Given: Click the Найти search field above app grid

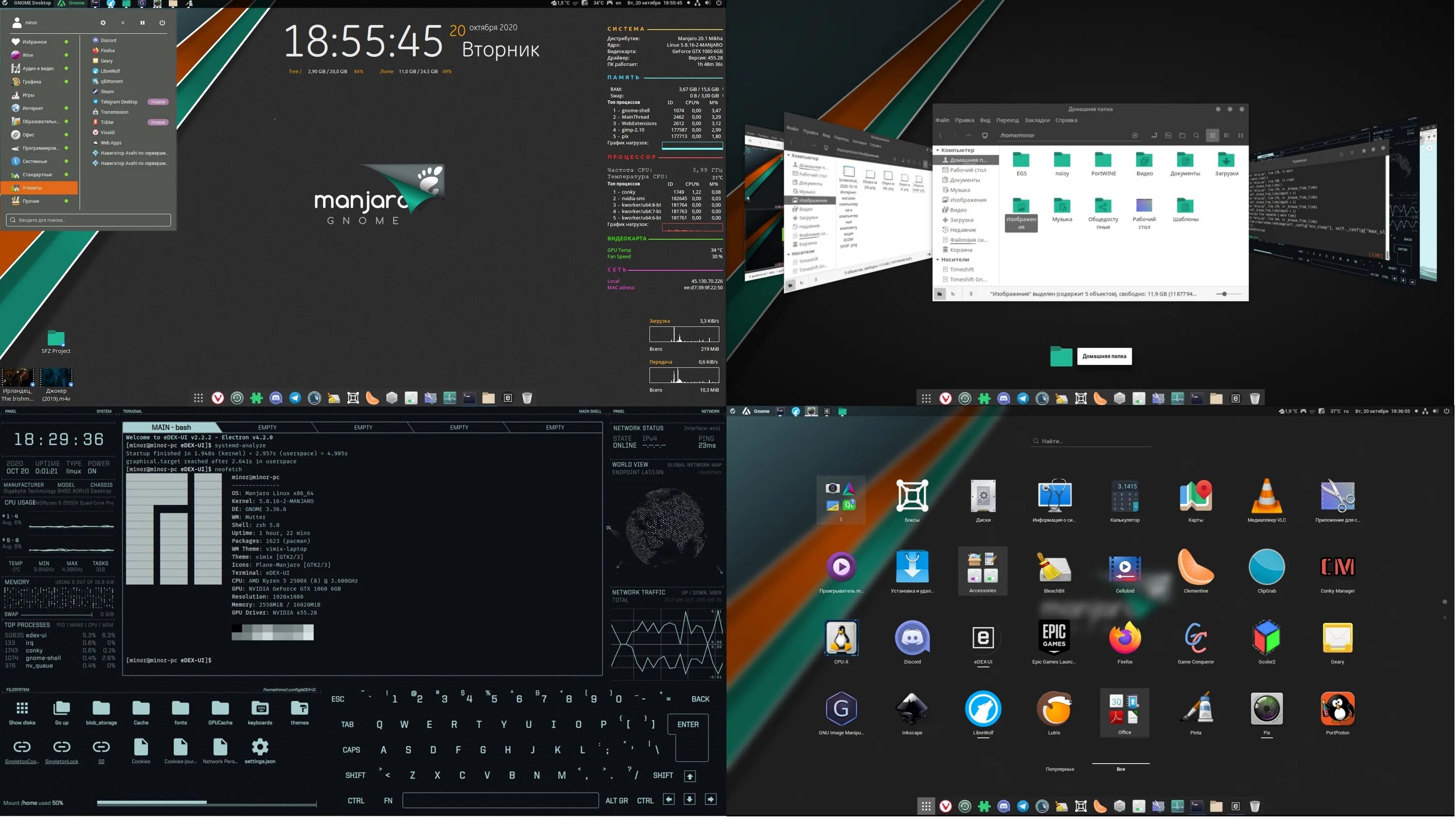Looking at the screenshot, I should point(1091,442).
